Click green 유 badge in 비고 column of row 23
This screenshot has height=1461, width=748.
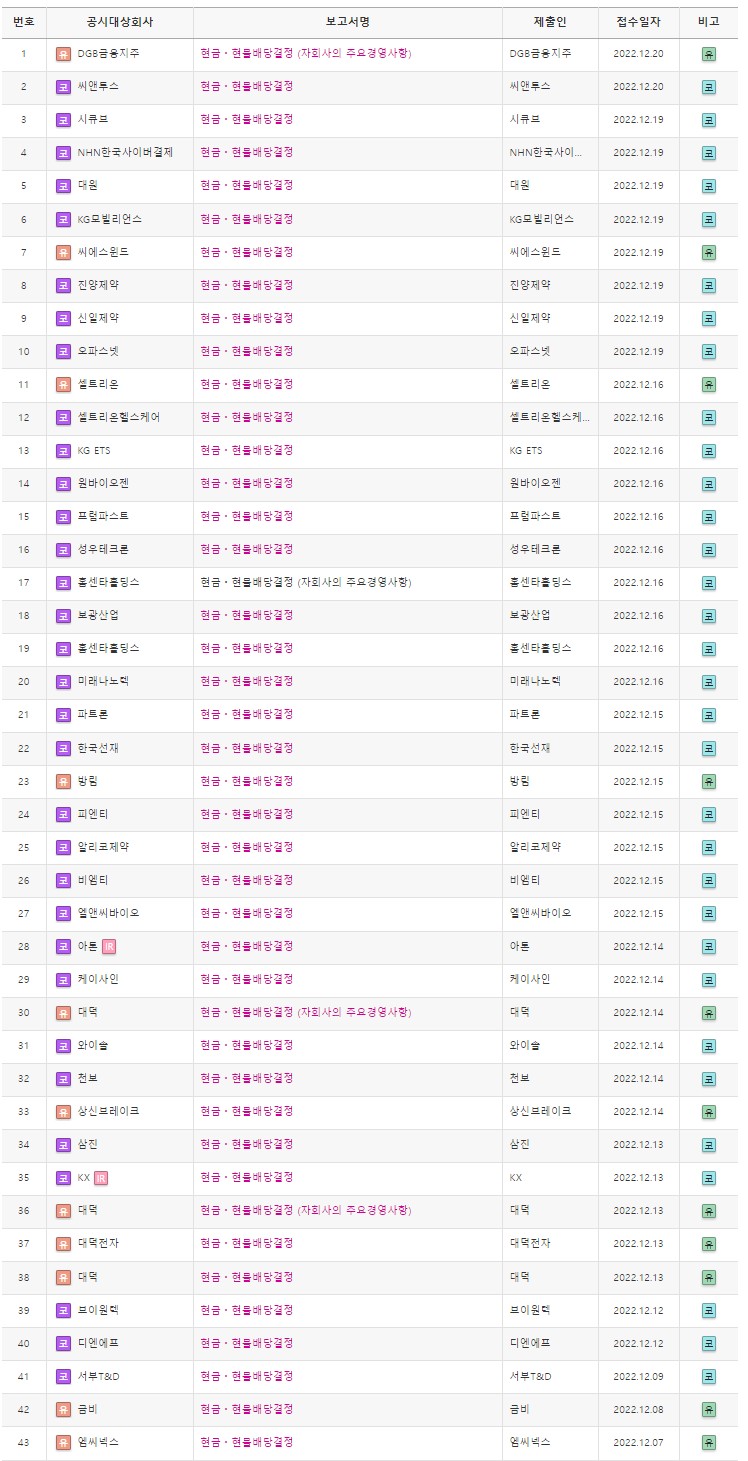coord(709,781)
